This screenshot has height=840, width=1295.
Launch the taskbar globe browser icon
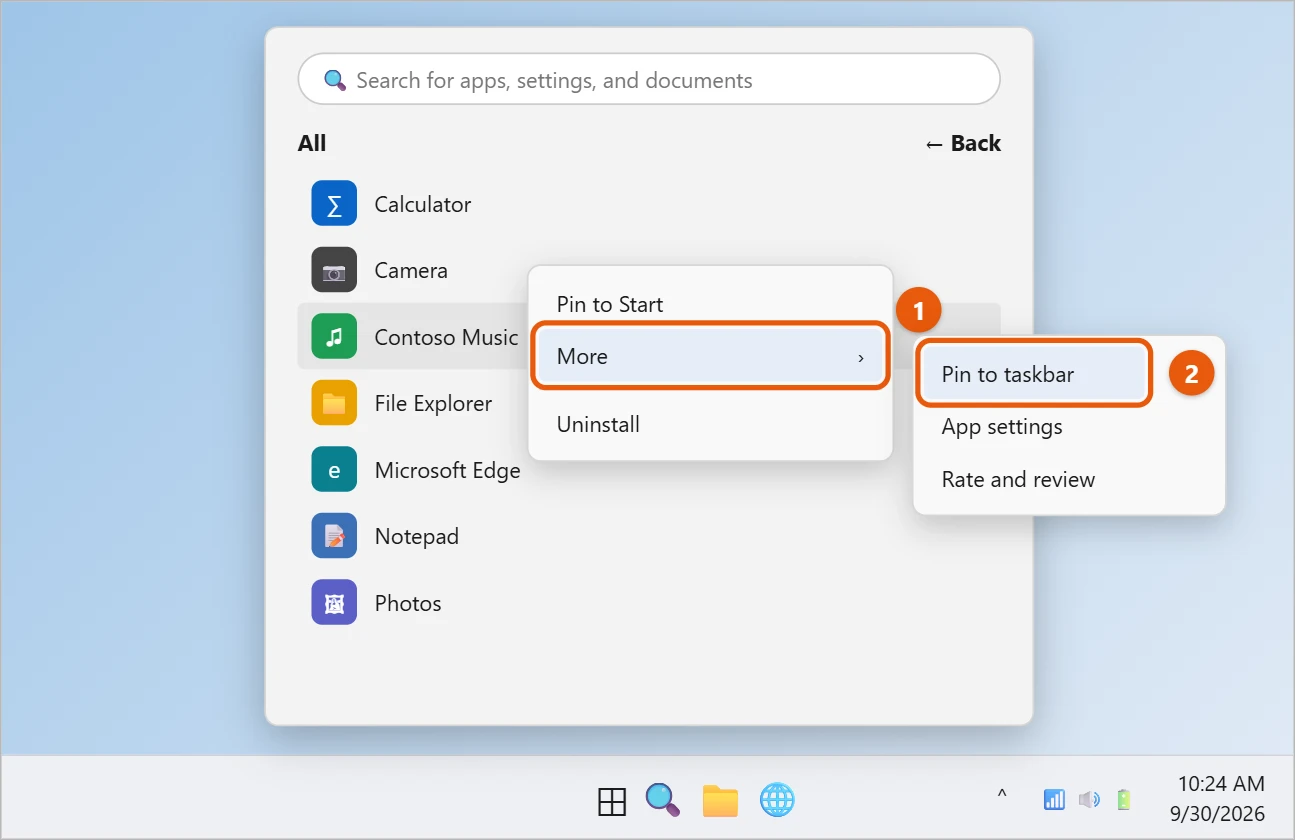point(777,800)
